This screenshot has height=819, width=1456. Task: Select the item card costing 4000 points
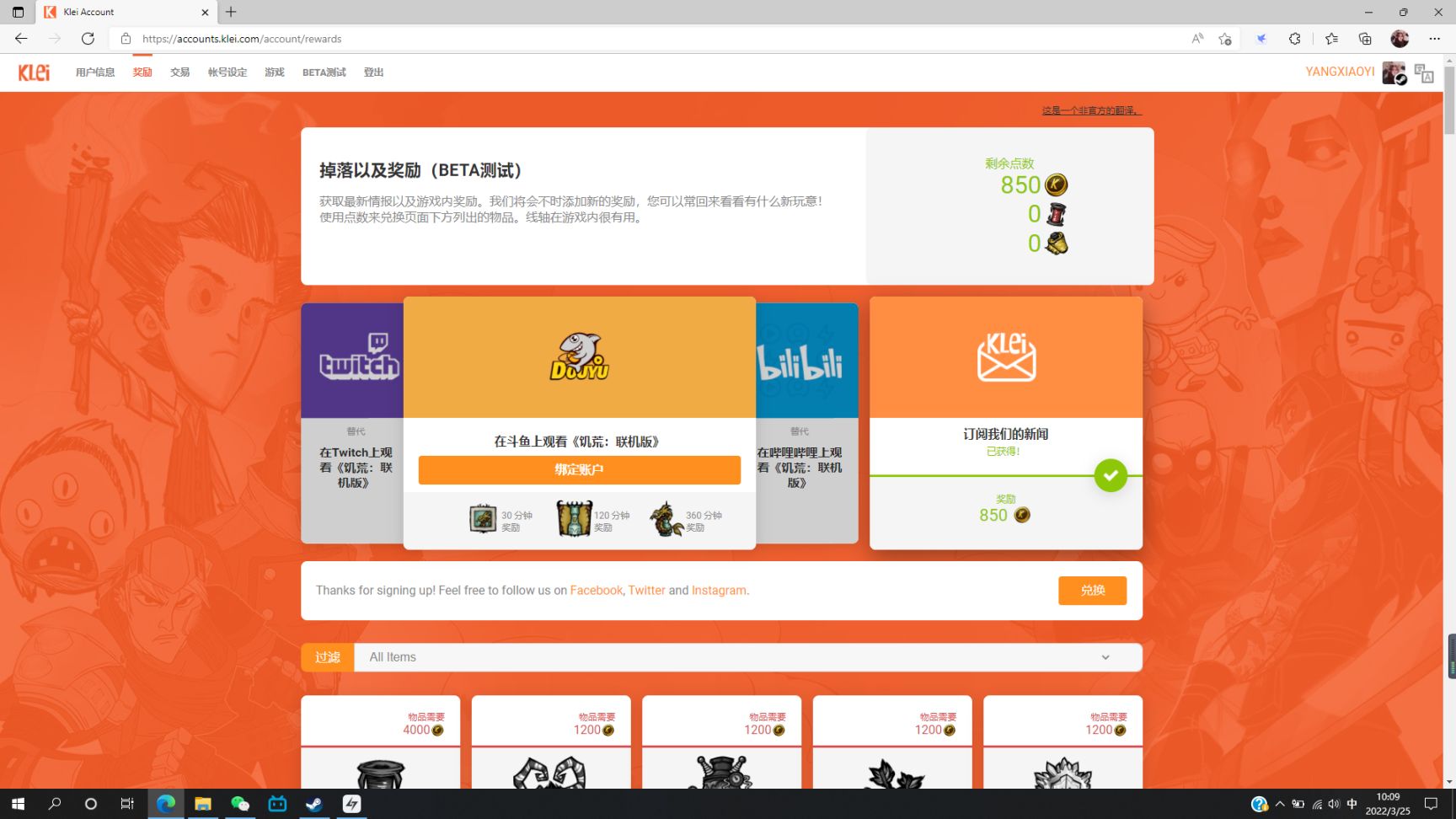click(381, 742)
